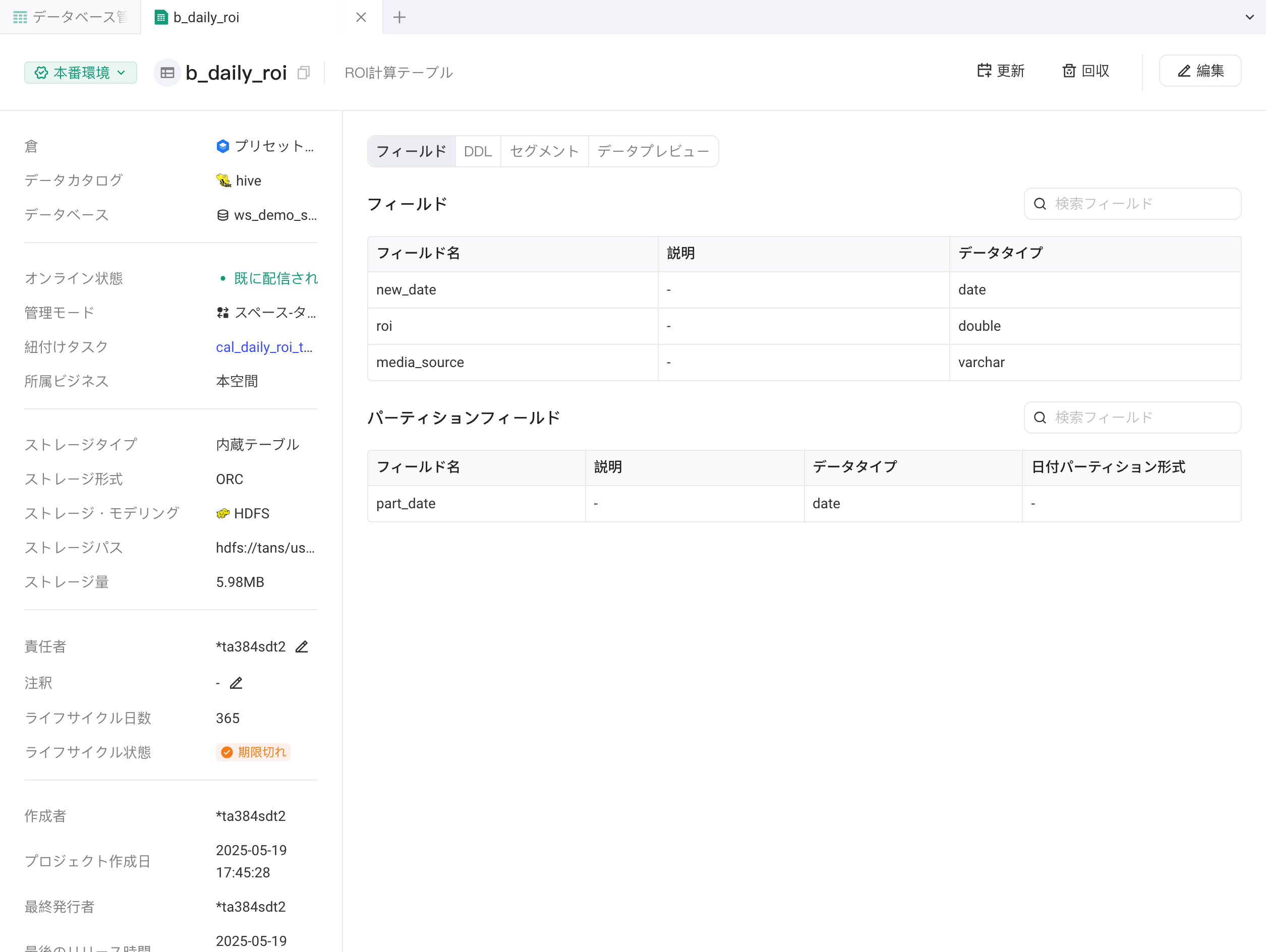
Task: Add a new tab with plus icon
Action: [399, 17]
